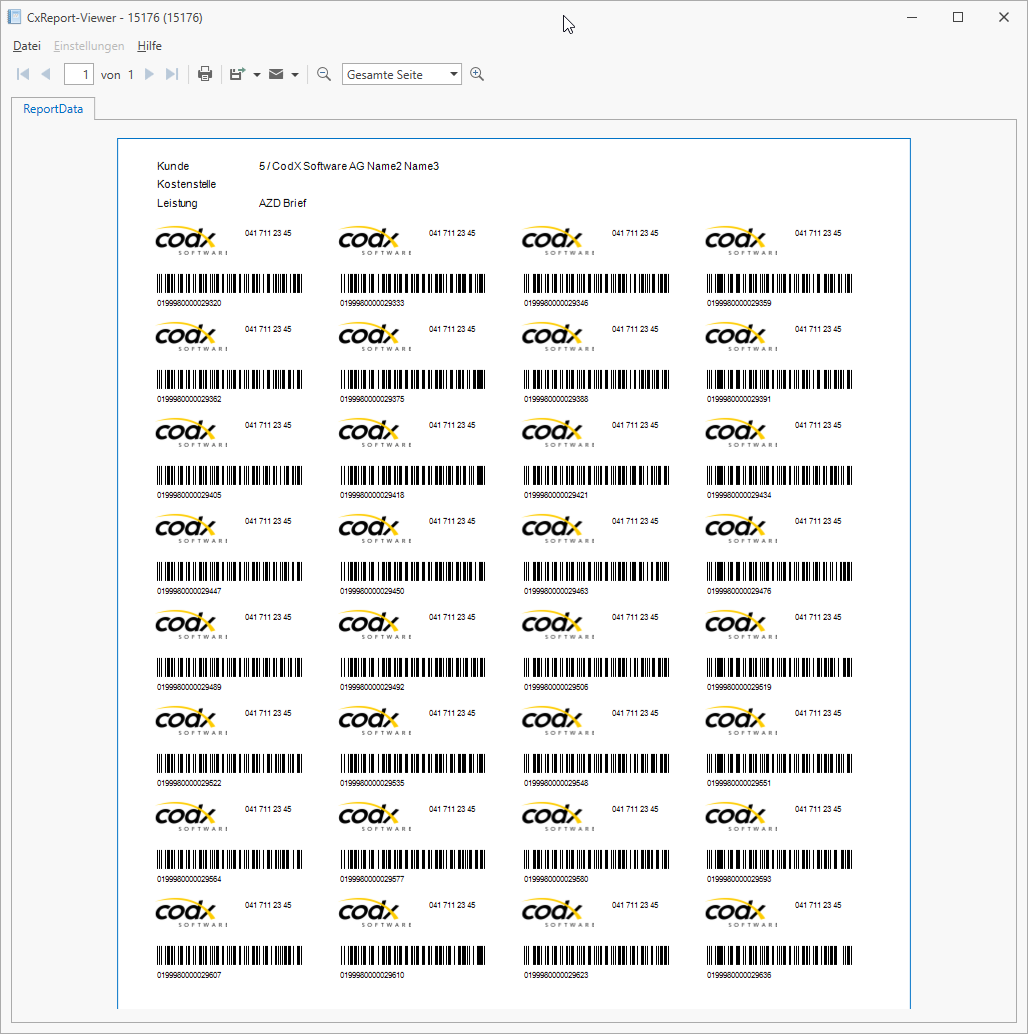The image size is (1028, 1034).
Task: Click barcode number 0199980000029610
Action: [x=372, y=975]
